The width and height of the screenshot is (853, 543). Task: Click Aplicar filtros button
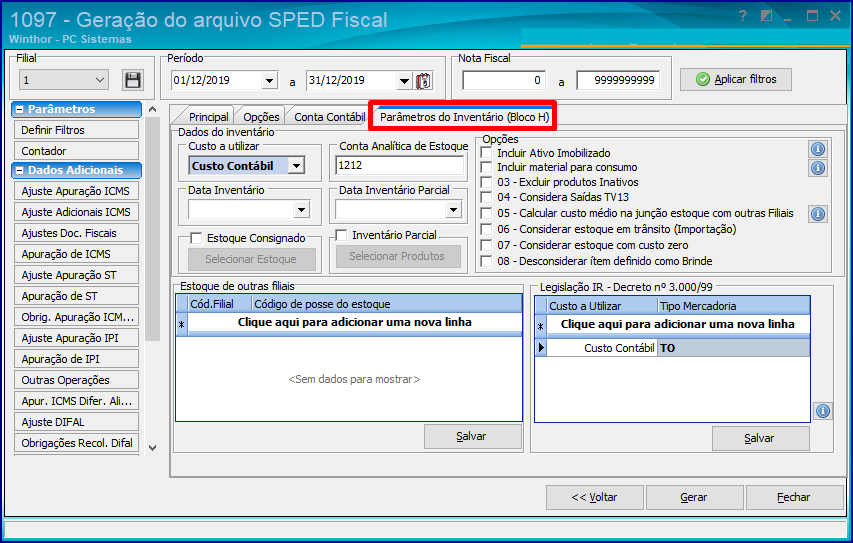735,79
